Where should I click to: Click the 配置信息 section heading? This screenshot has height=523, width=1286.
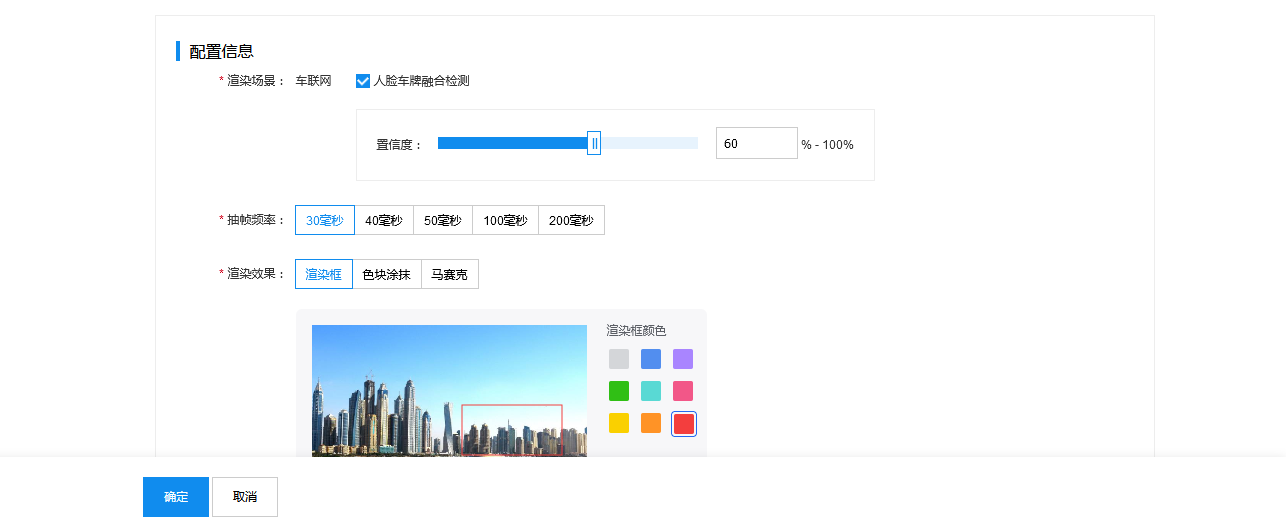pos(221,51)
